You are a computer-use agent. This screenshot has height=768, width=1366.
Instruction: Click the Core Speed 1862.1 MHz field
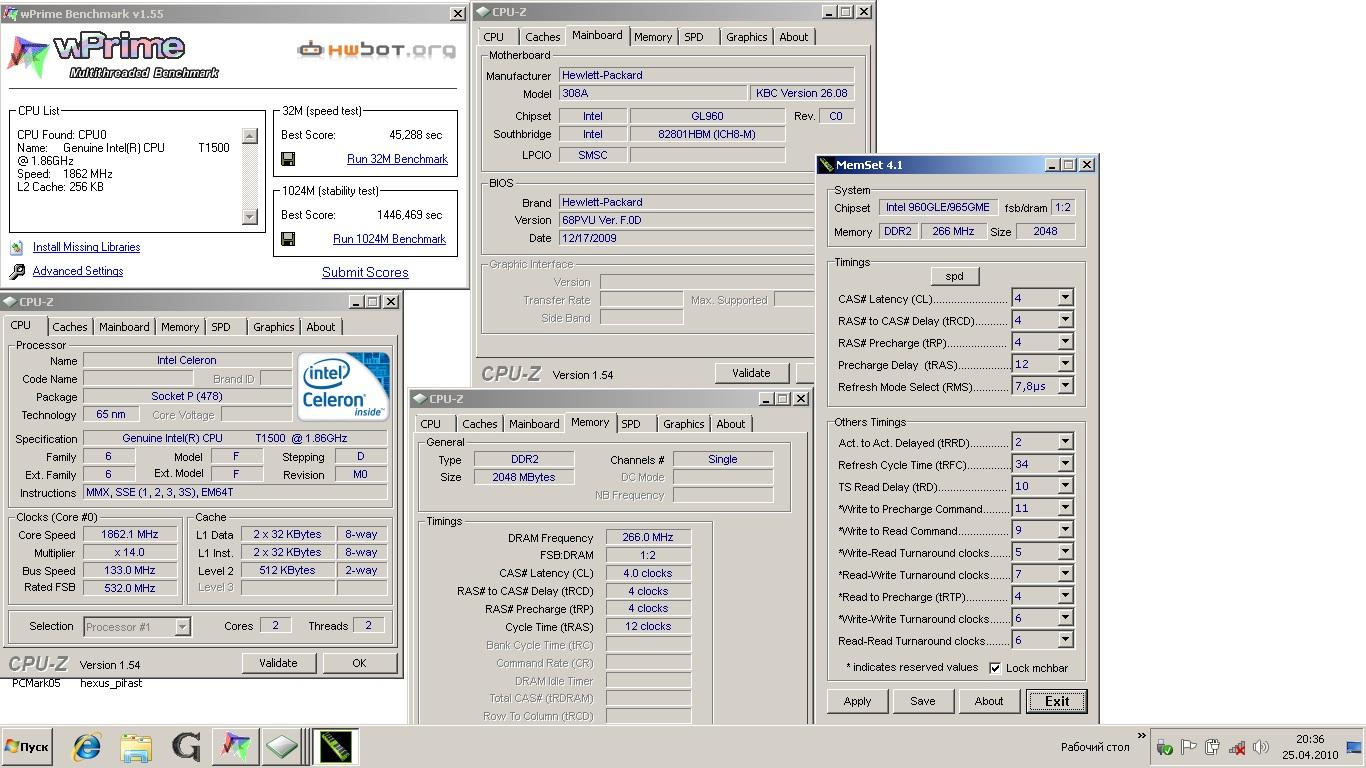130,535
